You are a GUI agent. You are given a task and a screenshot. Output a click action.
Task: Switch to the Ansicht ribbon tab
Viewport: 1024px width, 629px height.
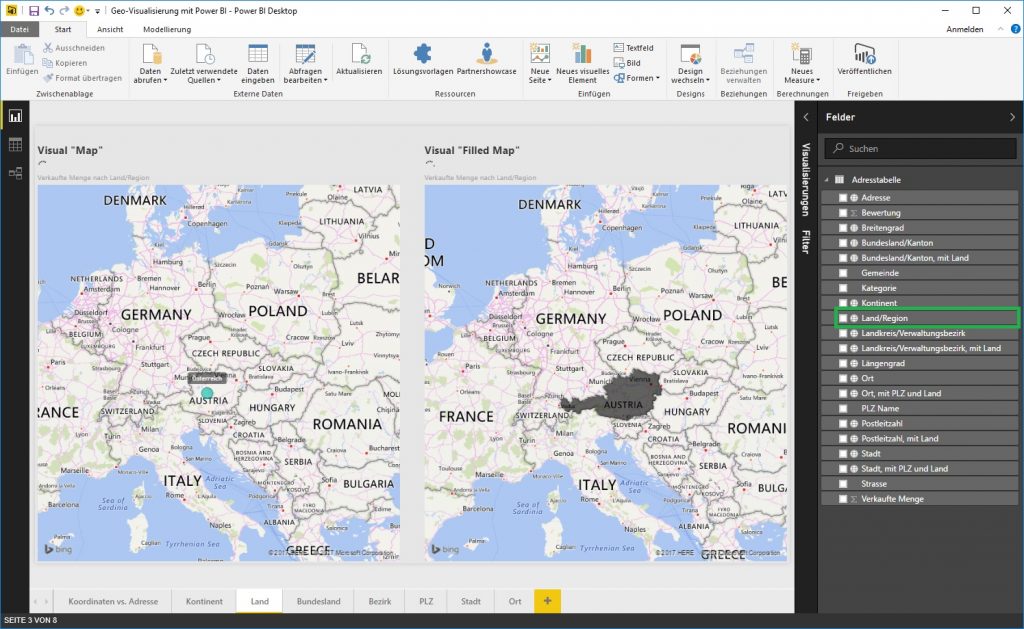point(110,29)
